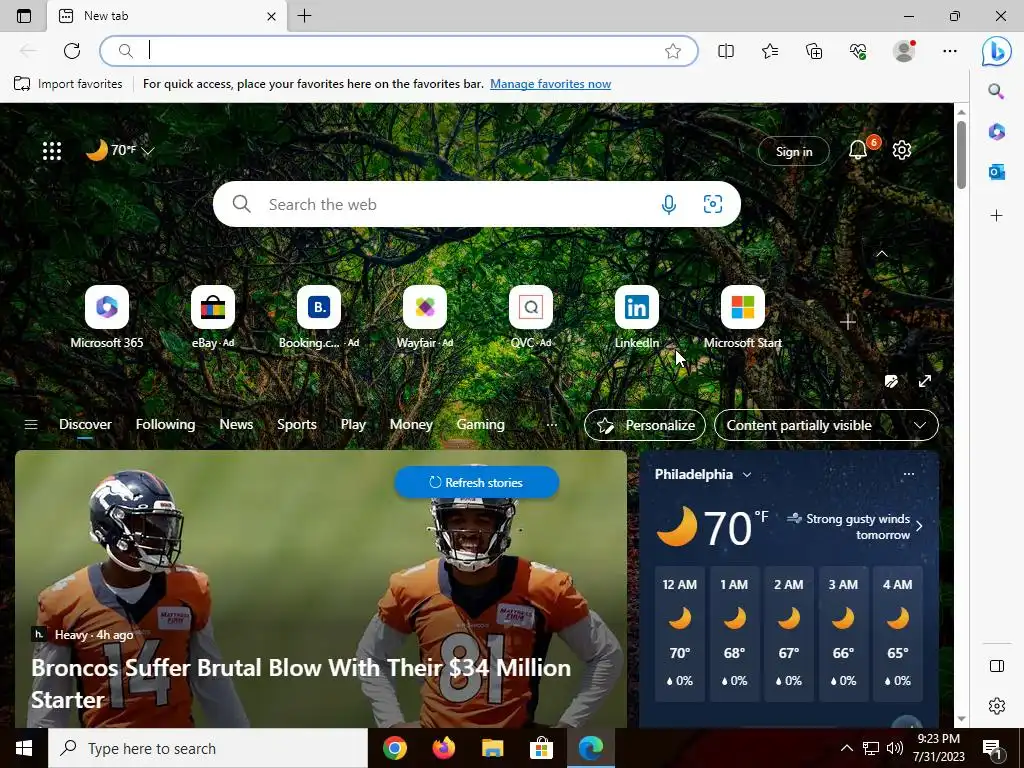Open split screen view icon
The height and width of the screenshot is (768, 1024).
pos(726,51)
